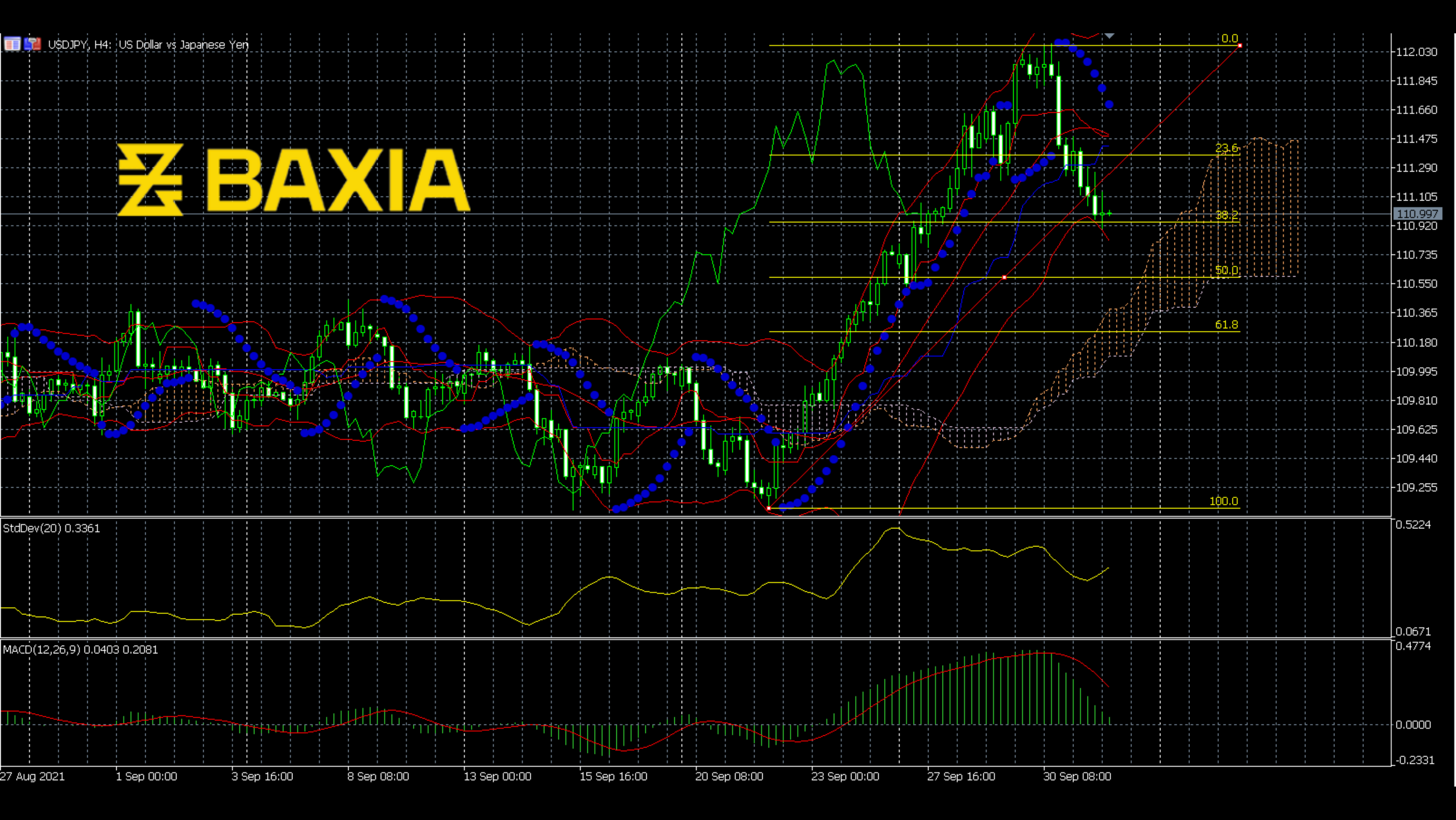Click the MACD scale value 0.4774

pyautogui.click(x=1413, y=646)
